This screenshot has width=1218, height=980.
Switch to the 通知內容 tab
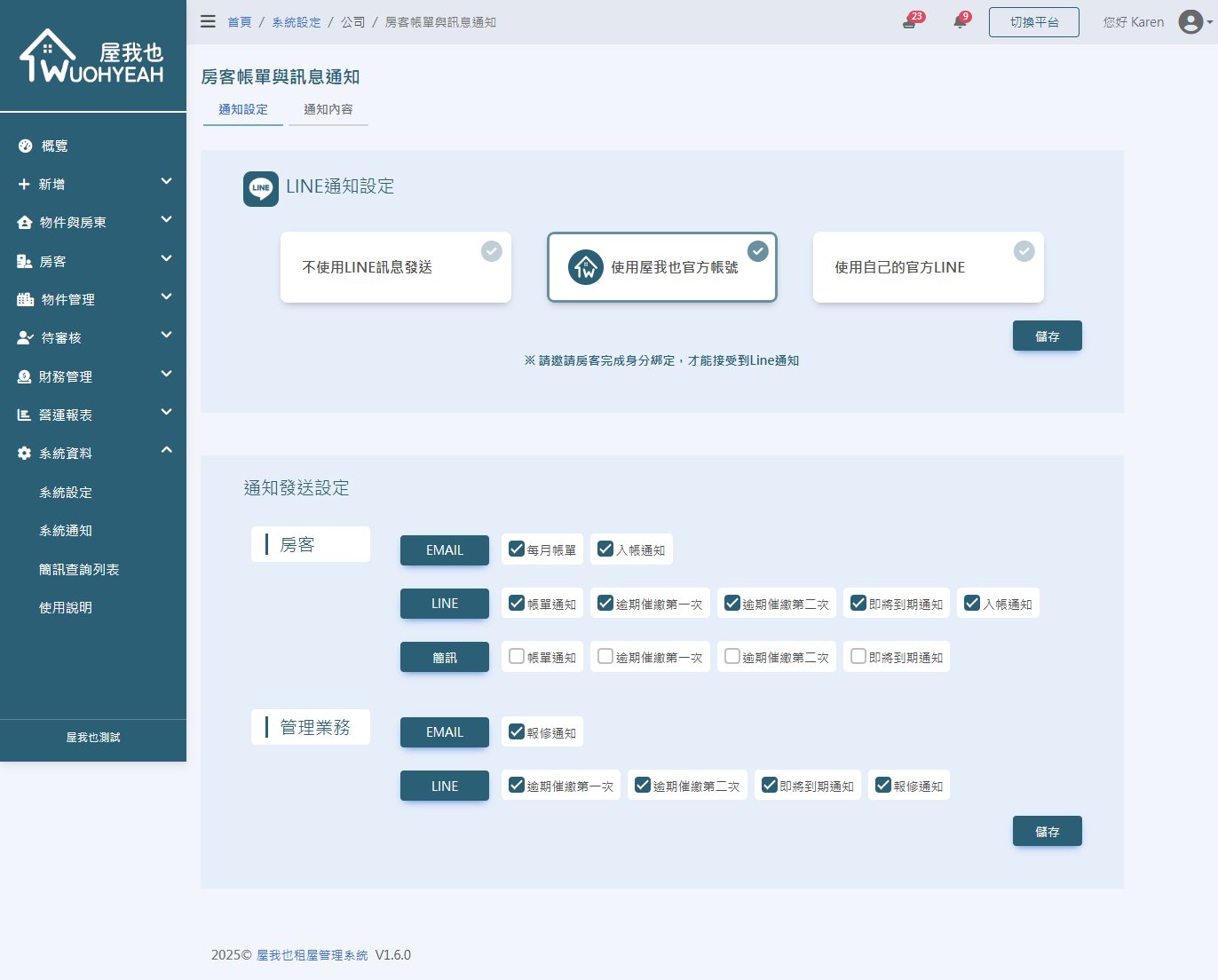pyautogui.click(x=328, y=110)
